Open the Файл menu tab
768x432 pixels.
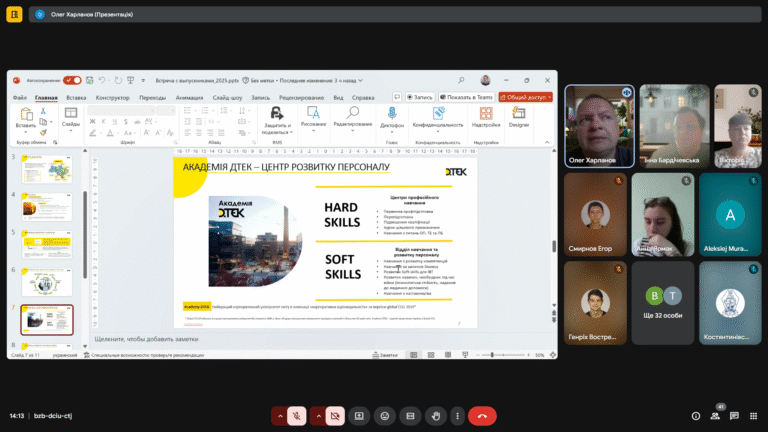(20, 97)
